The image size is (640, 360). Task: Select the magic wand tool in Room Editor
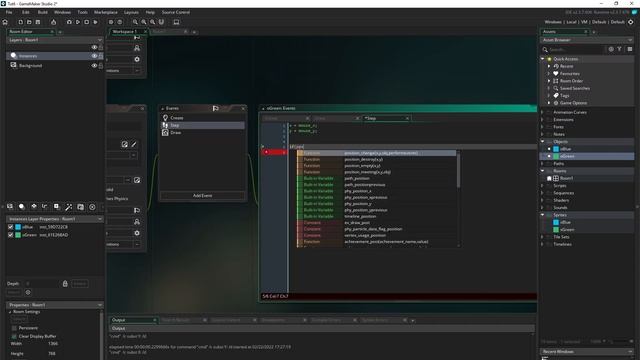(x=69, y=207)
